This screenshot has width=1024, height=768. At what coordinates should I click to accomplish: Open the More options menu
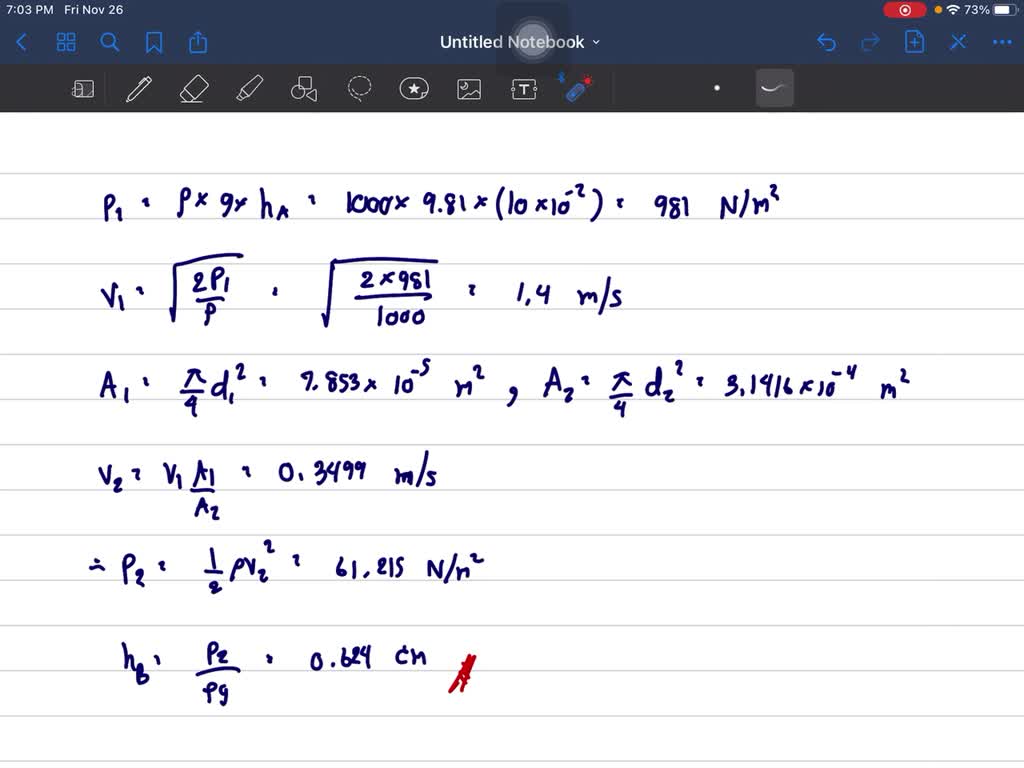(1001, 42)
